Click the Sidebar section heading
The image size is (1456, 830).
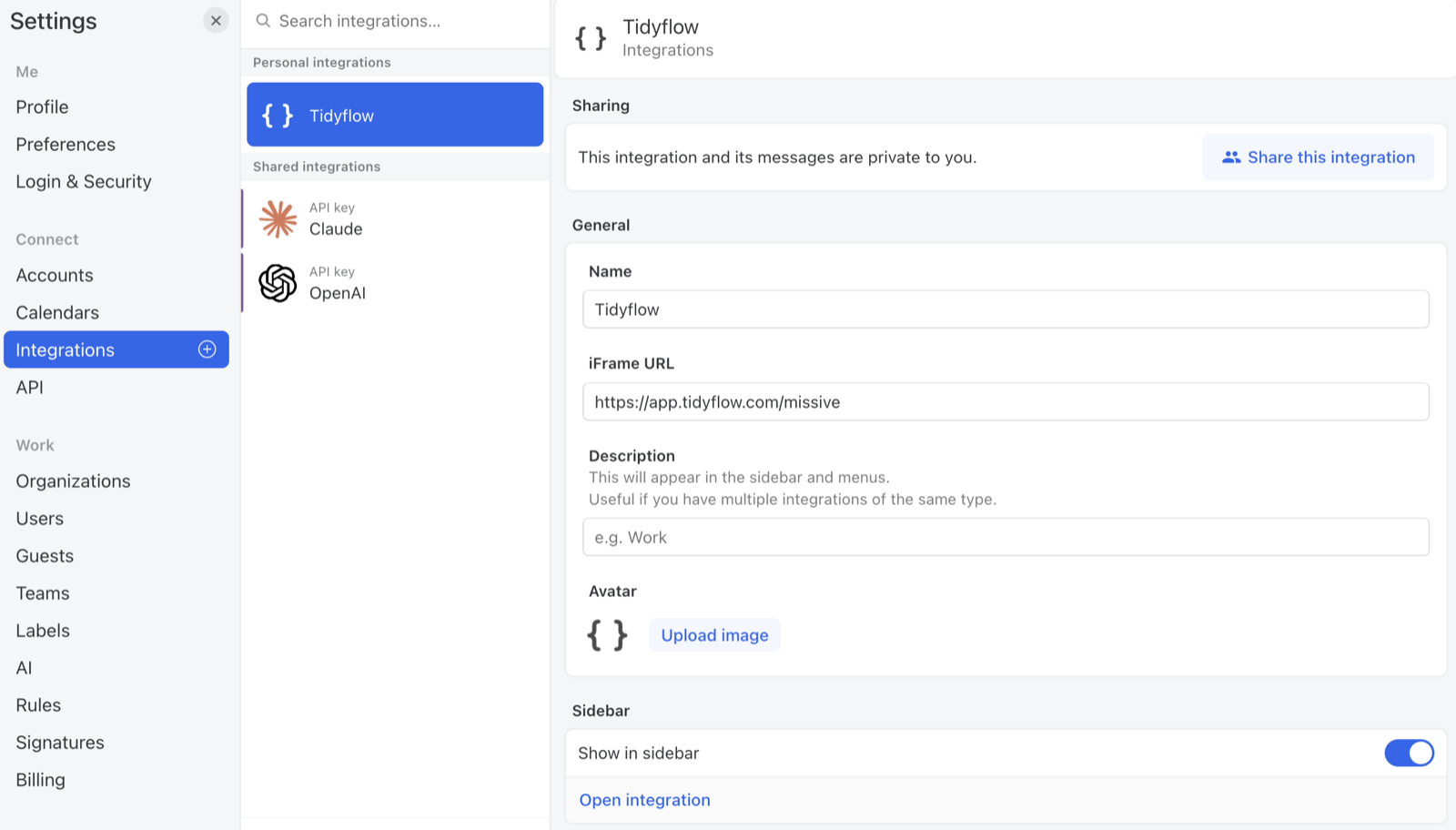tap(601, 711)
